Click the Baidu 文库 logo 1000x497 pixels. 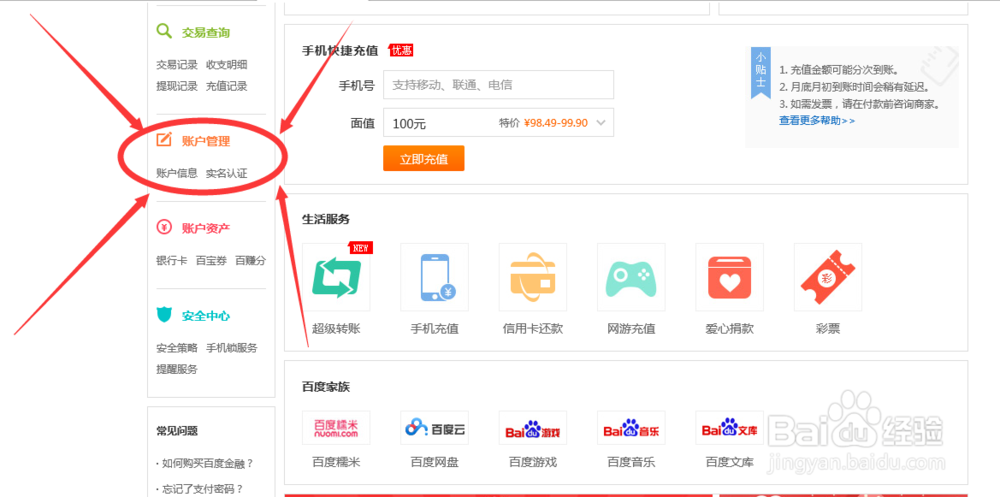(730, 427)
